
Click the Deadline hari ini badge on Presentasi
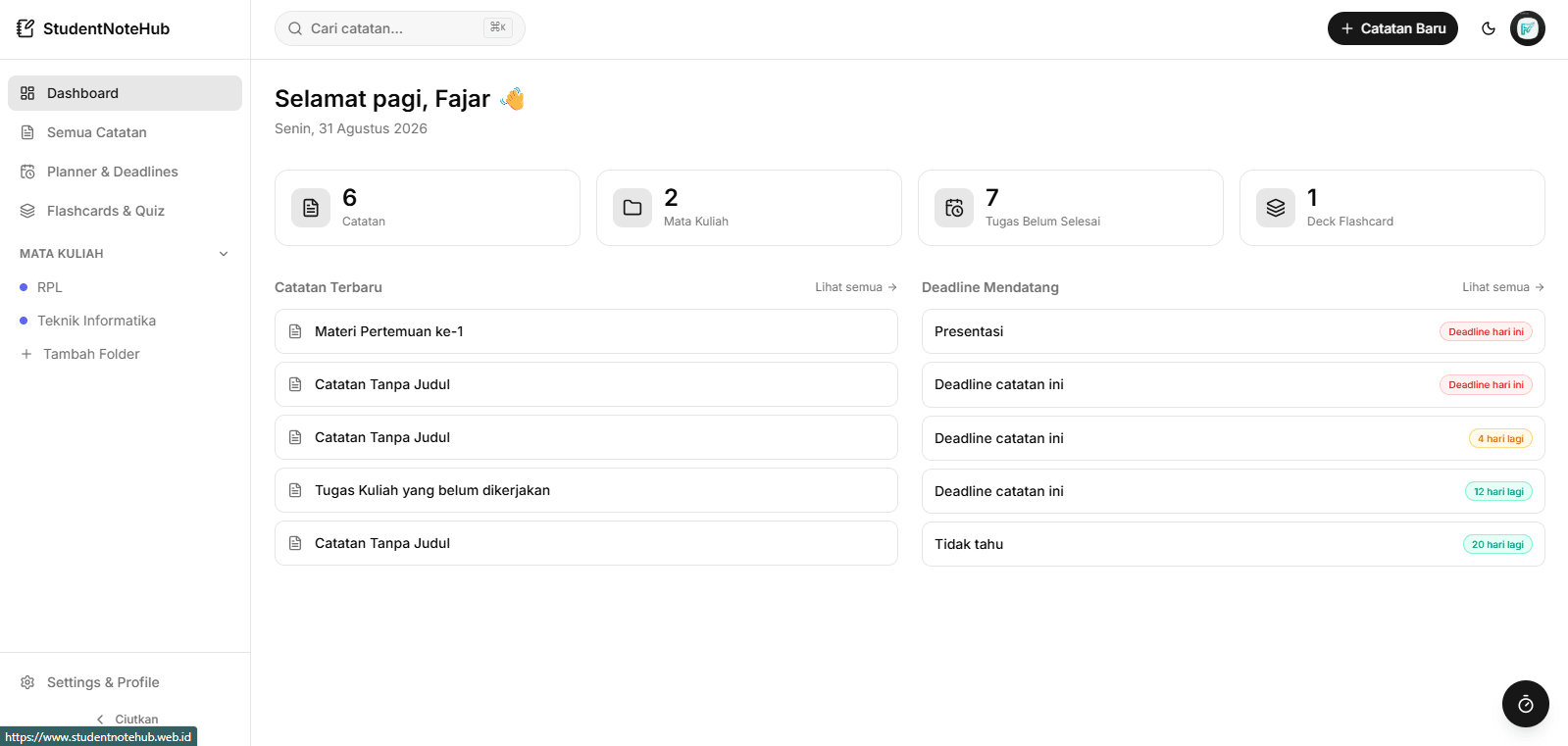[x=1486, y=331]
